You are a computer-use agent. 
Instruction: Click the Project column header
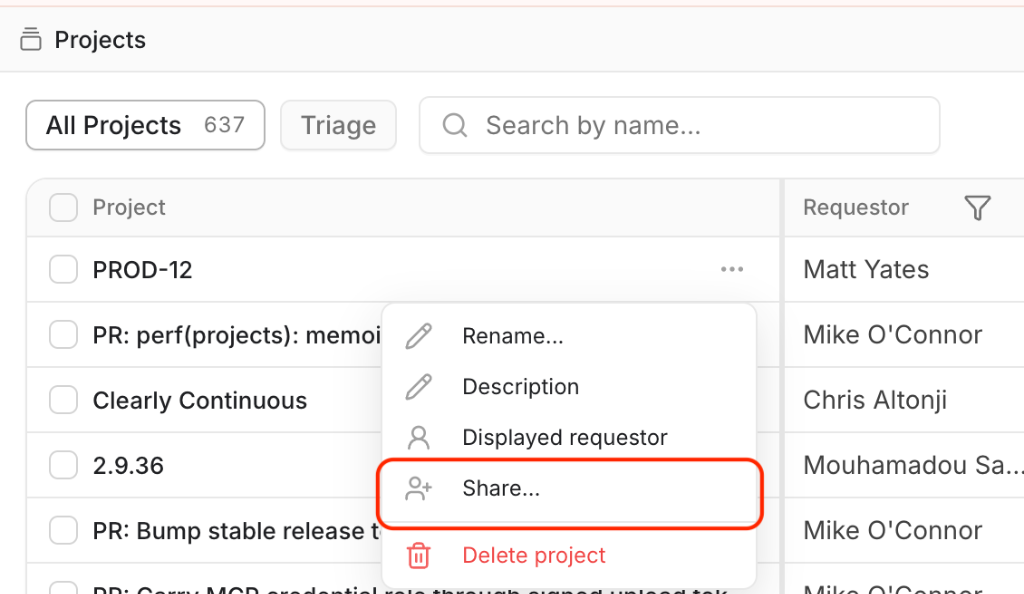(129, 208)
